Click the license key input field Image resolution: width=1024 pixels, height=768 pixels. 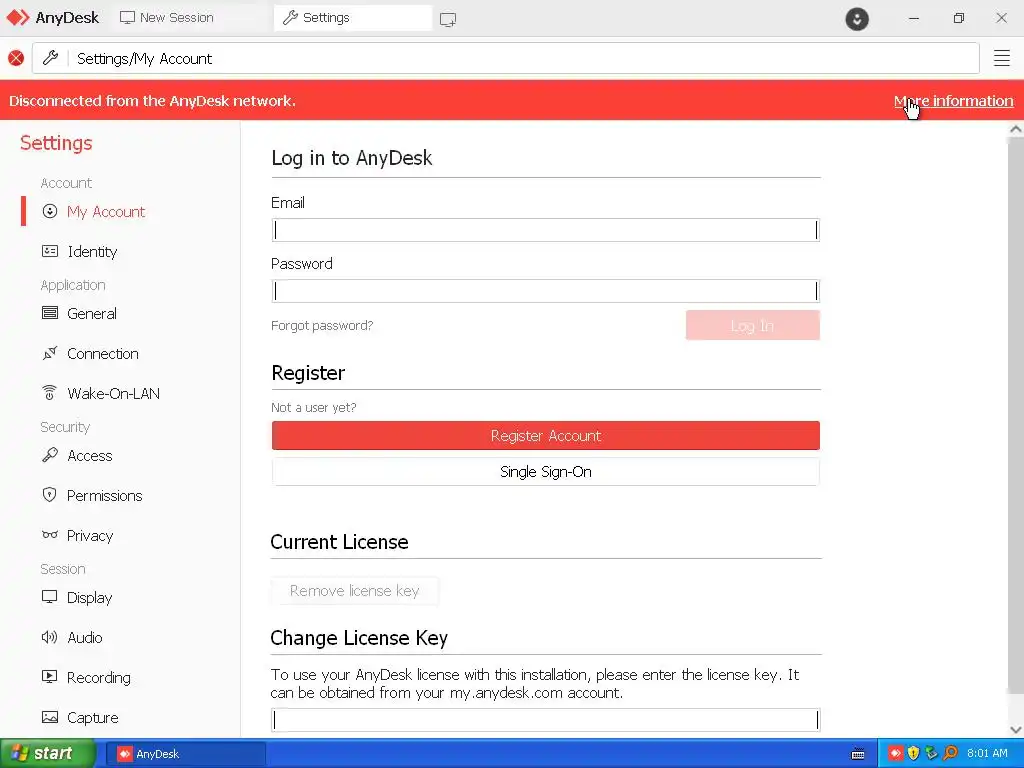pyautogui.click(x=545, y=720)
